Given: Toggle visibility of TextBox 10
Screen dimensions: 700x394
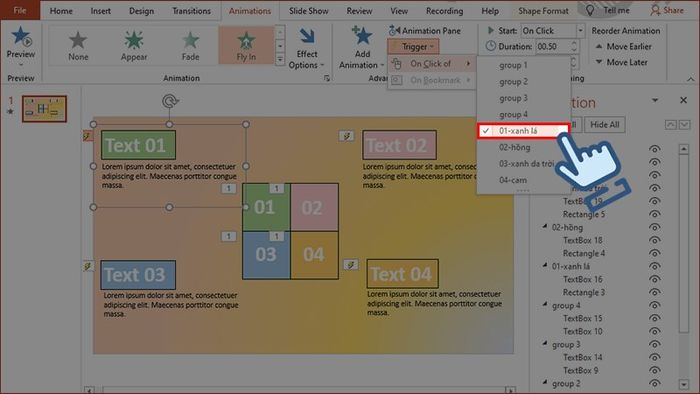Looking at the screenshot, I should coord(654,331).
